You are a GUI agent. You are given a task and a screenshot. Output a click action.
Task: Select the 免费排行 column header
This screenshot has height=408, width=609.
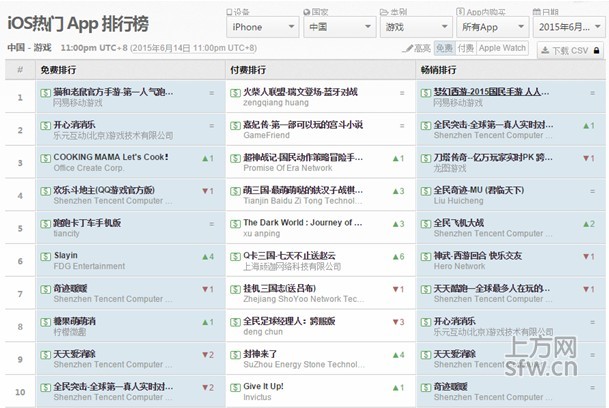pos(62,70)
